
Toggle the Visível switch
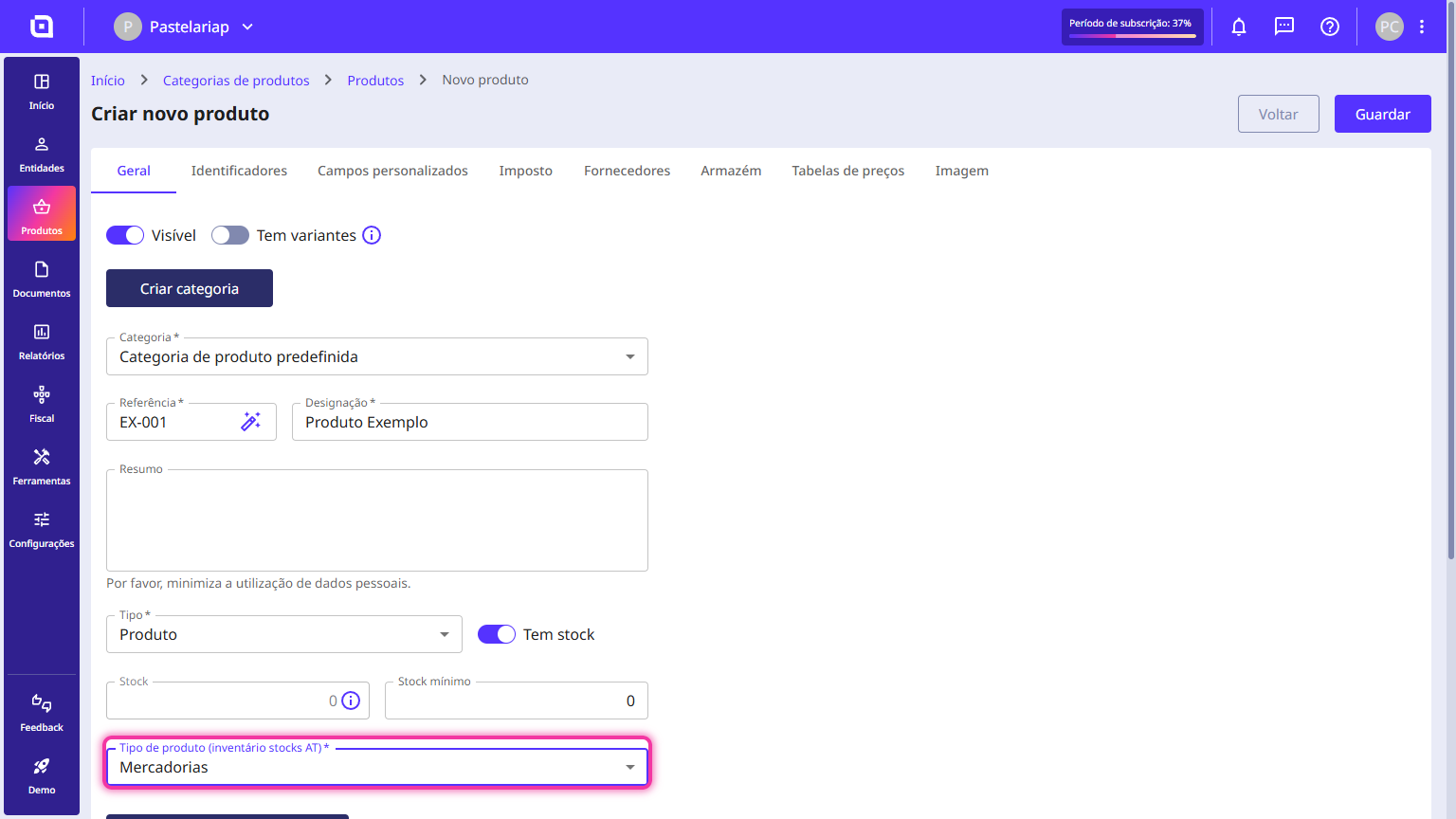(125, 235)
